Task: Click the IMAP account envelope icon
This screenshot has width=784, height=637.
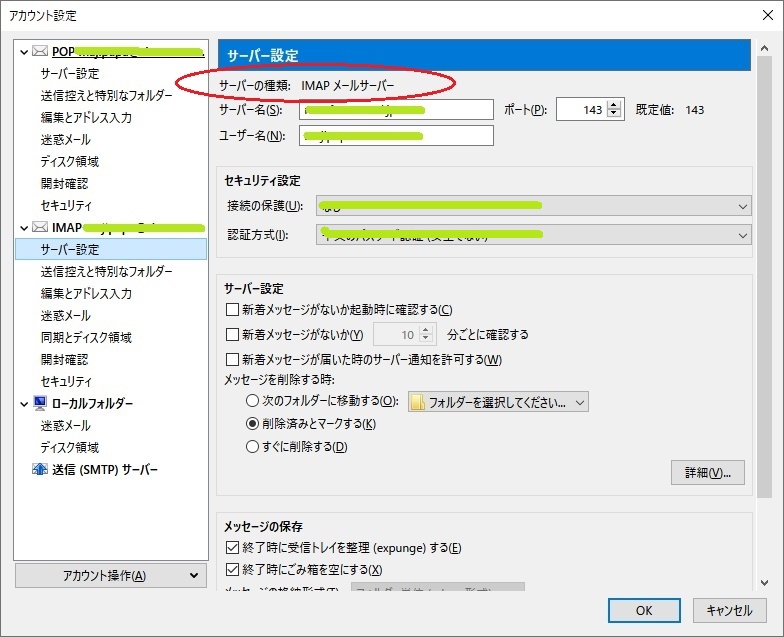Action: 40,228
